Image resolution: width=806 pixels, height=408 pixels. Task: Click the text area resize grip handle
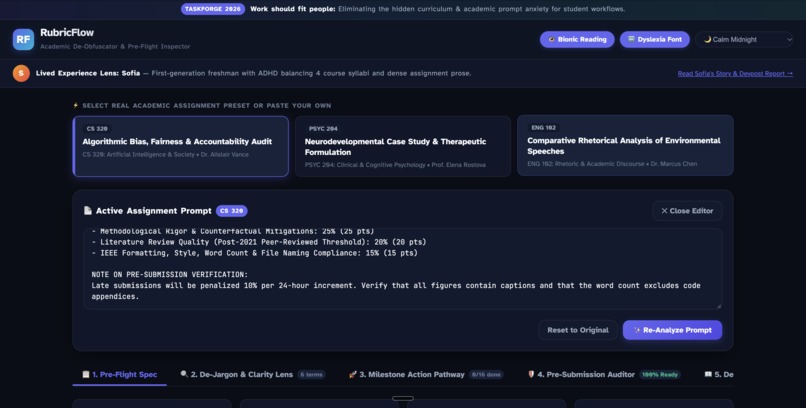pos(719,306)
